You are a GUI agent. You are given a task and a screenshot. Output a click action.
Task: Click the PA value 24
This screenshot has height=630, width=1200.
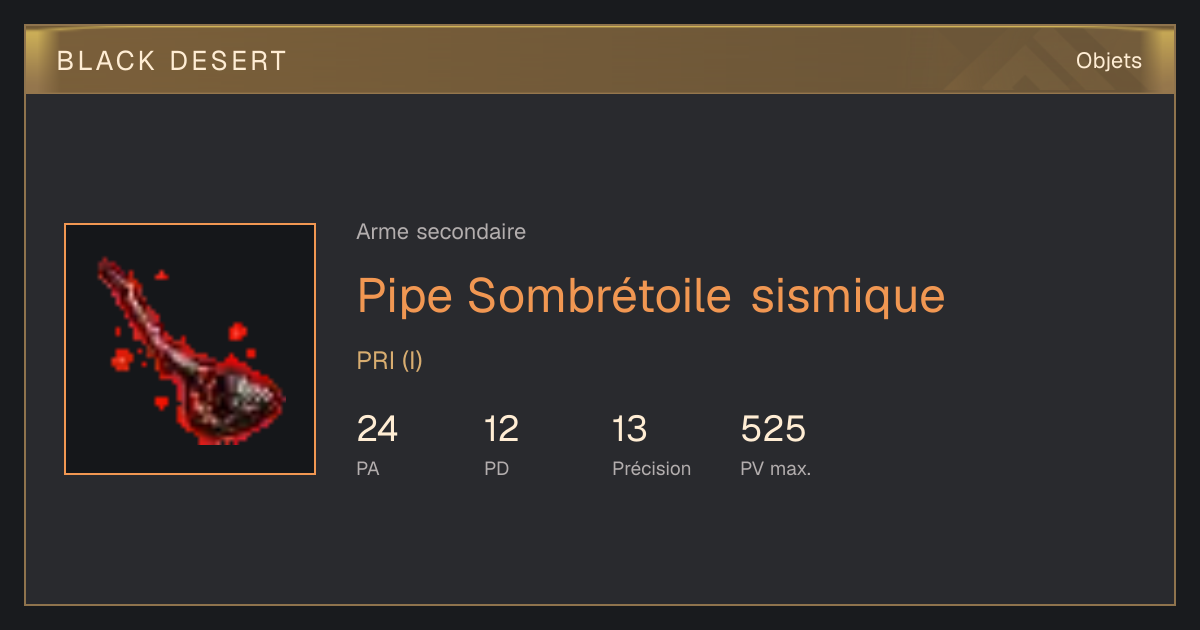(x=377, y=429)
